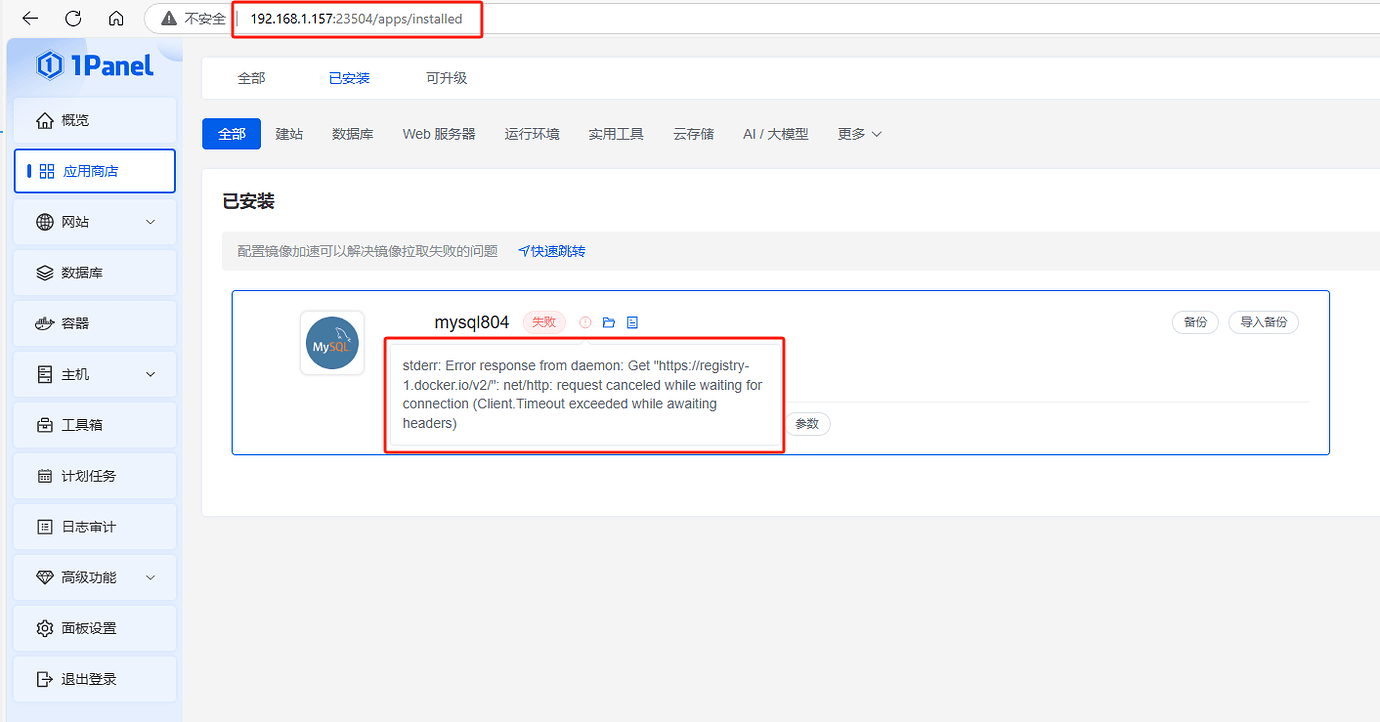The width and height of the screenshot is (1380, 722).
Task: Click the 1Panel logo at top left
Action: click(x=94, y=64)
